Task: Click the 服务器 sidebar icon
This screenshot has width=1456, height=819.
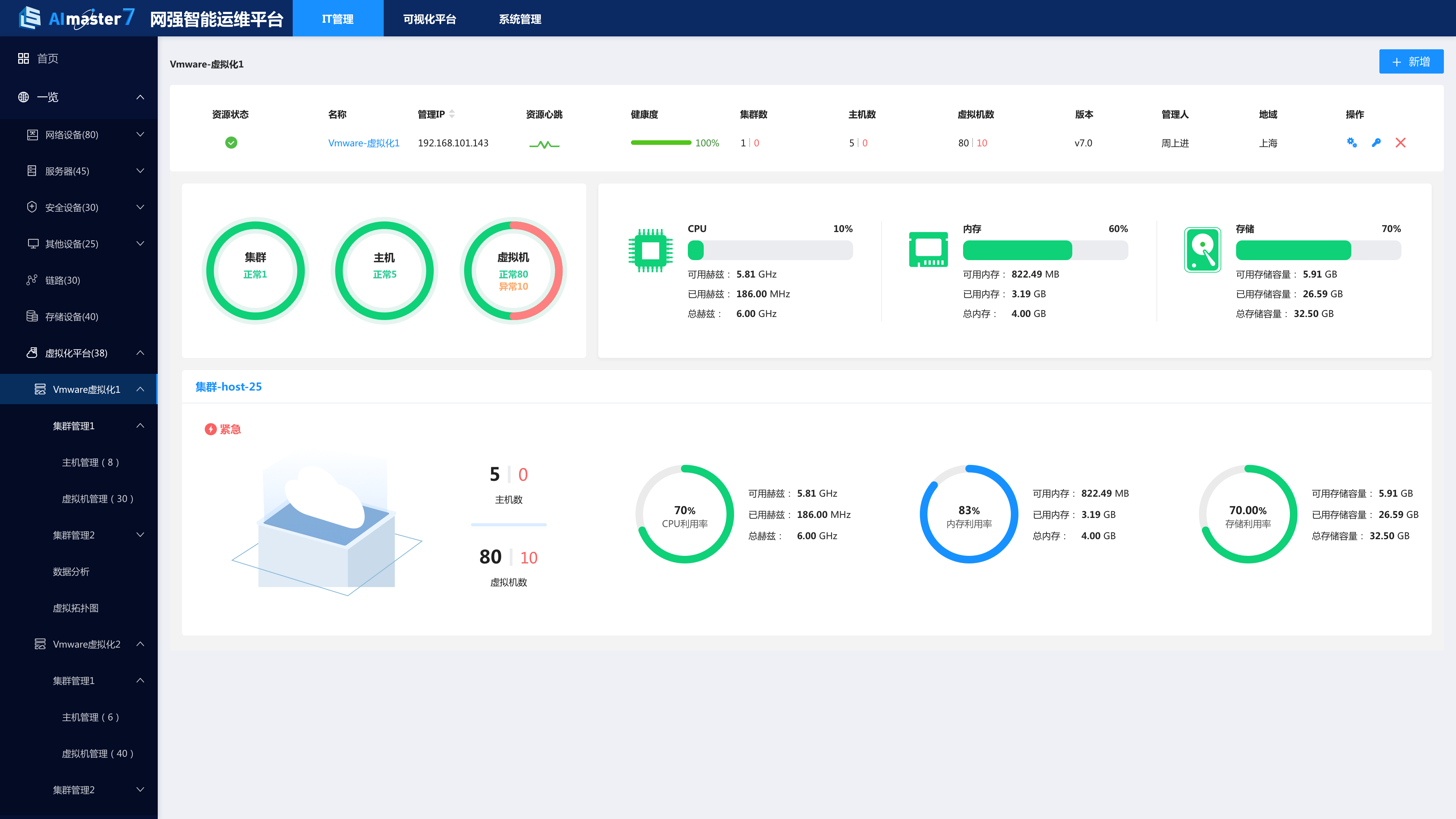Action: [x=32, y=171]
